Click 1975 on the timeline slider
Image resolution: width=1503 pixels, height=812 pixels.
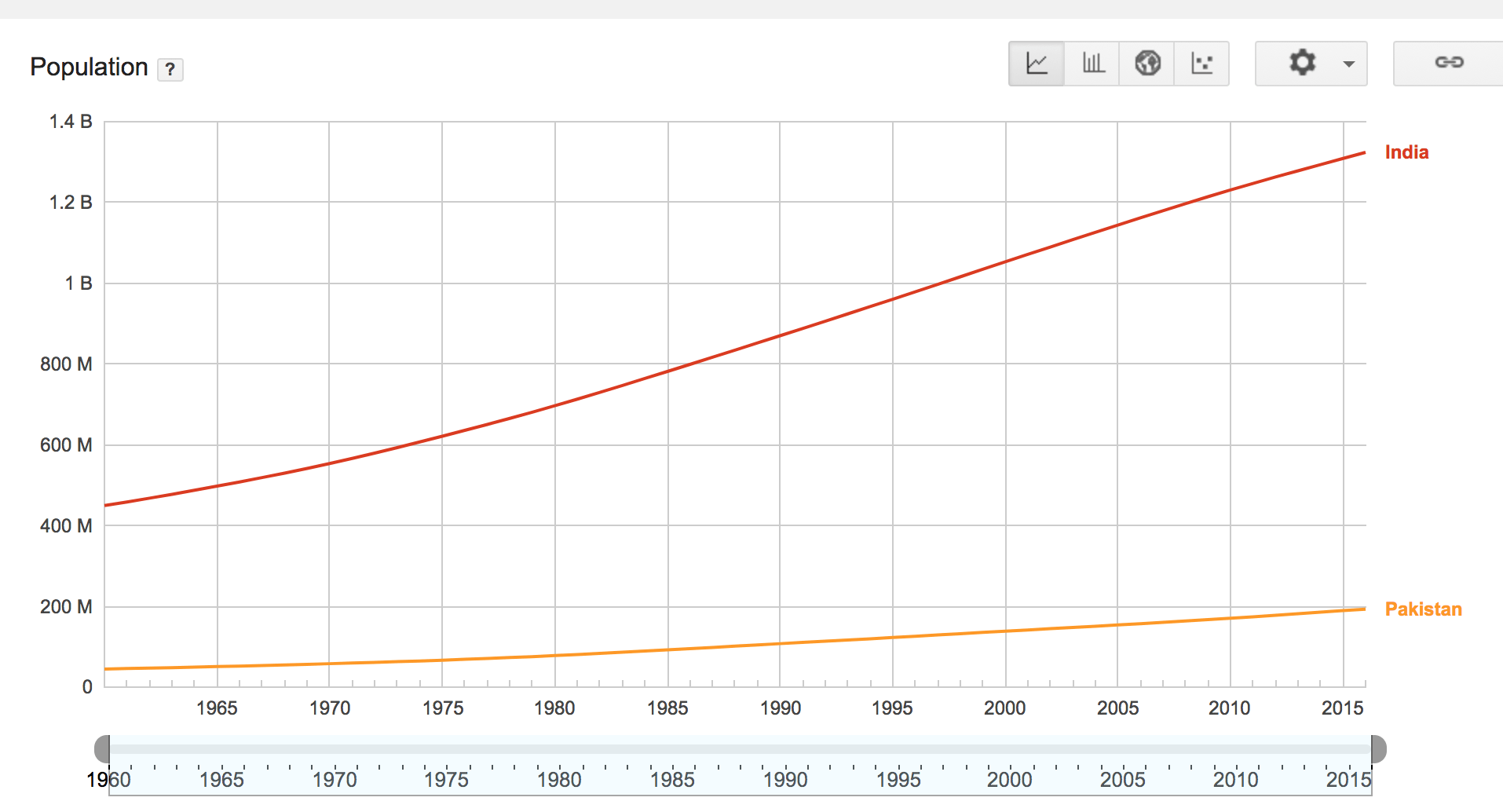pyautogui.click(x=446, y=780)
